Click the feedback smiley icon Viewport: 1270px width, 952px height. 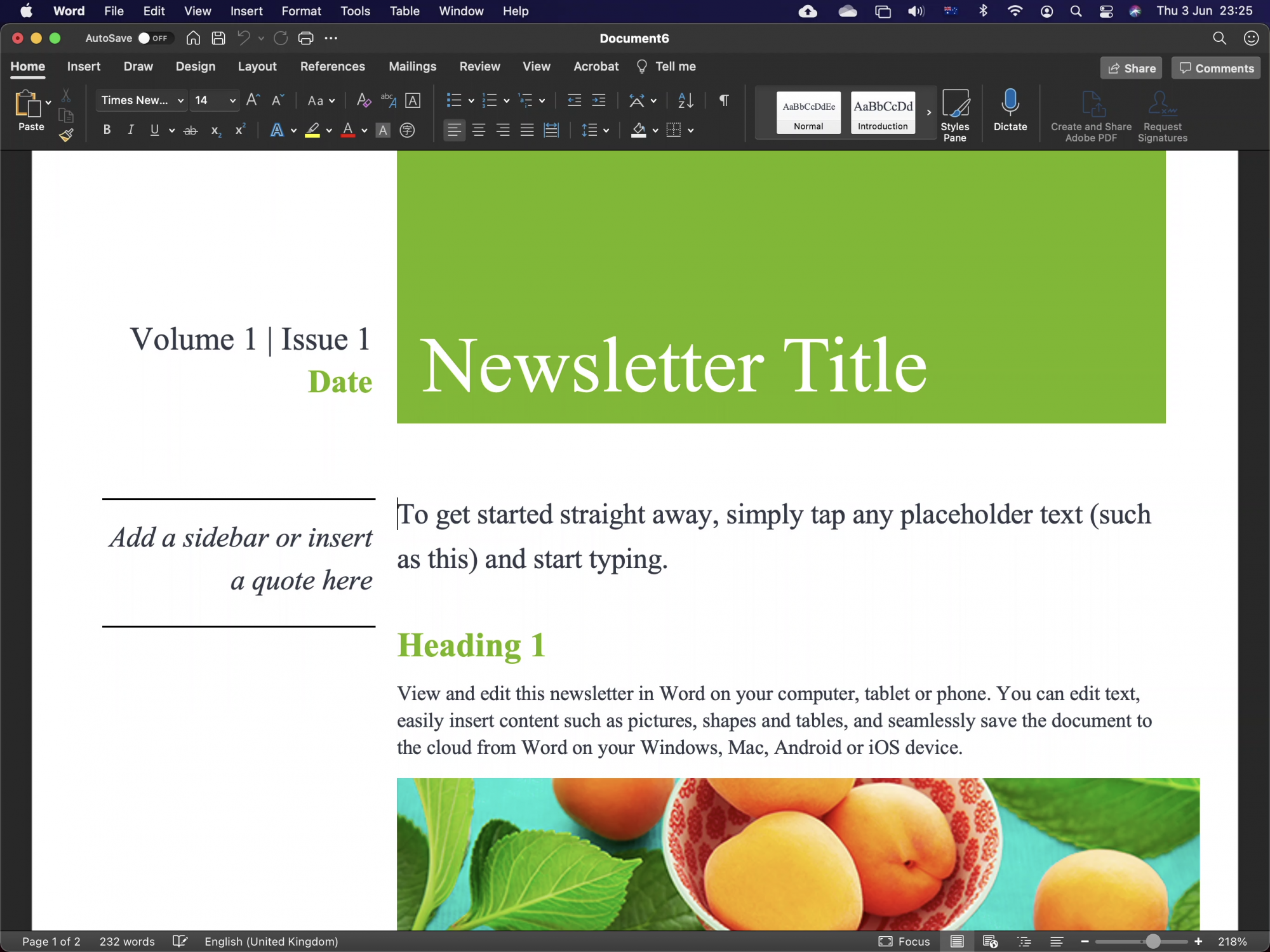(x=1251, y=38)
